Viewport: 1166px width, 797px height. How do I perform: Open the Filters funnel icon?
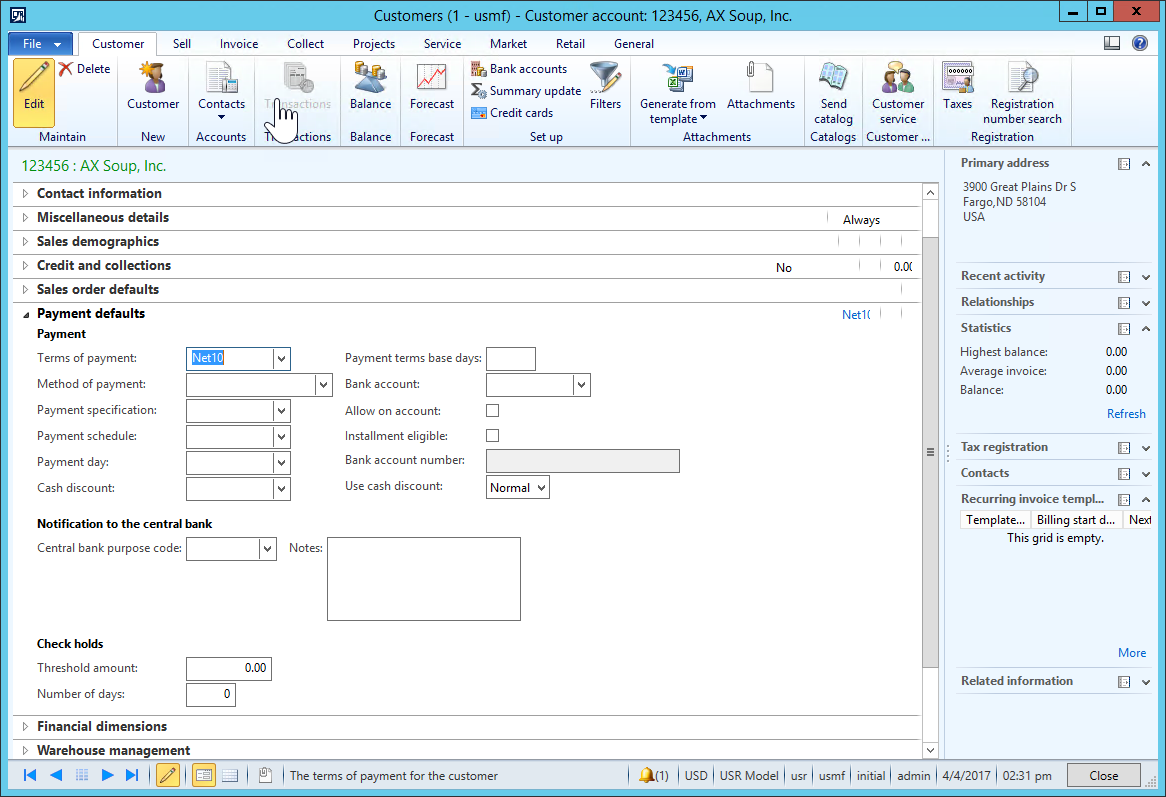605,87
